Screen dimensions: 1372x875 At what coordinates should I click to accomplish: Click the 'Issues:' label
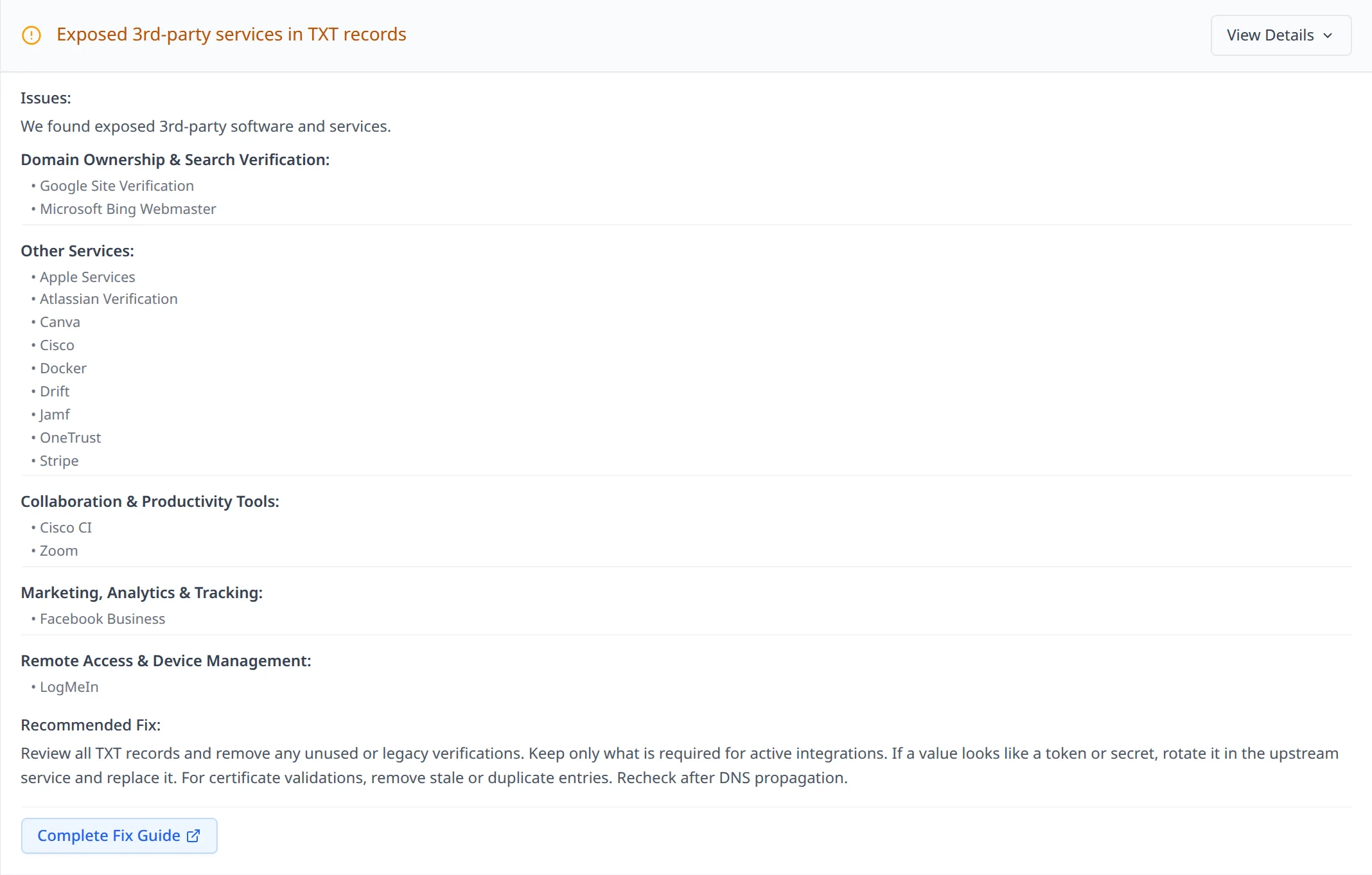click(46, 98)
